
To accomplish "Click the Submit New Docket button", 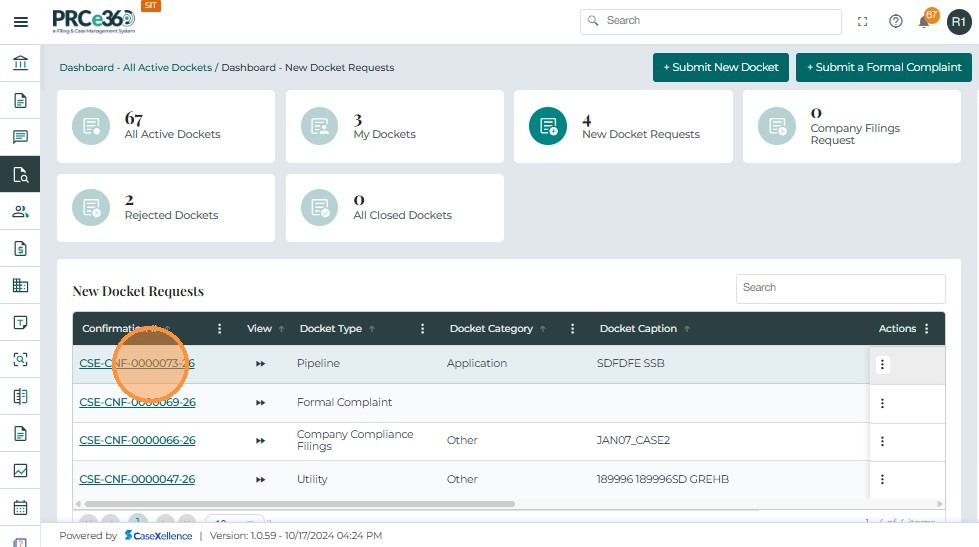I will click(720, 67).
